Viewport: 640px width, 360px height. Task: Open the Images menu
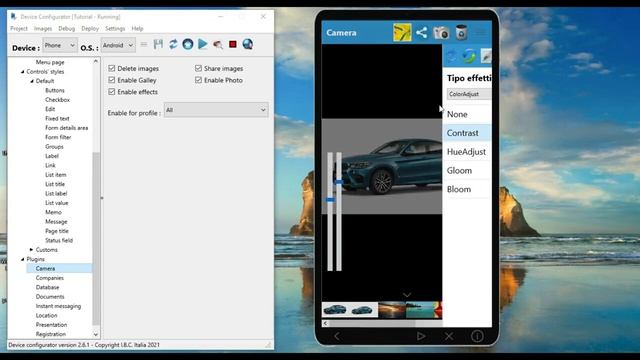pyautogui.click(x=43, y=29)
